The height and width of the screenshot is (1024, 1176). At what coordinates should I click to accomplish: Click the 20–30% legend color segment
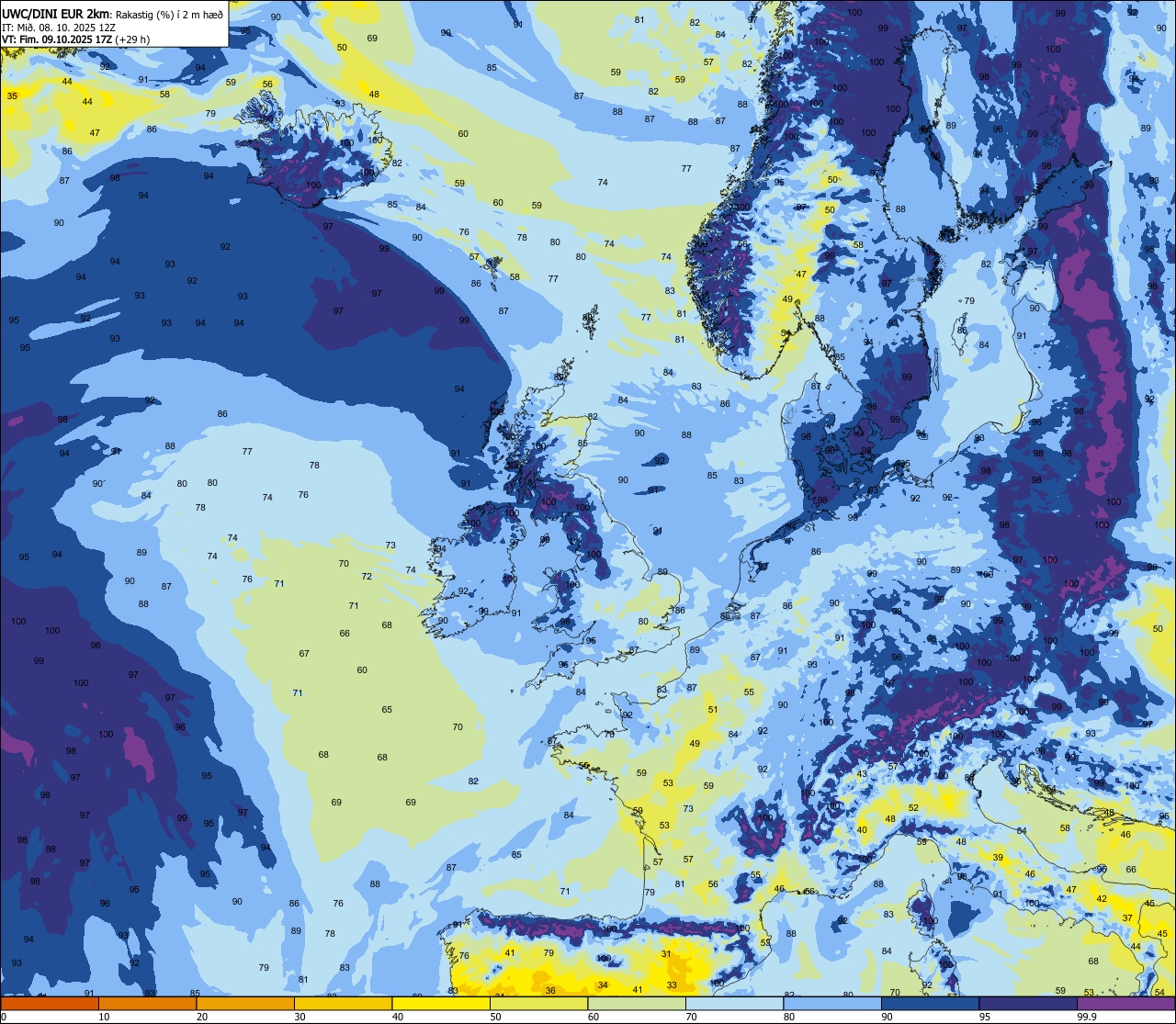click(245, 1004)
